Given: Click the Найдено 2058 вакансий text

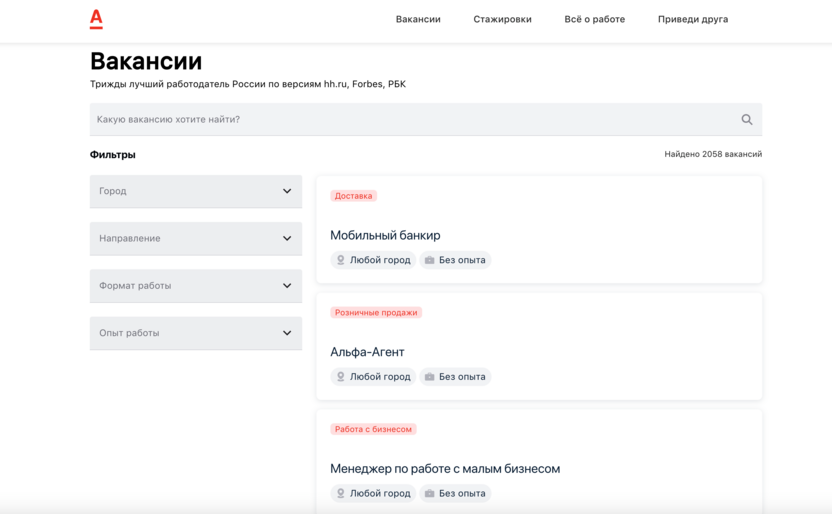Looking at the screenshot, I should click(x=713, y=154).
